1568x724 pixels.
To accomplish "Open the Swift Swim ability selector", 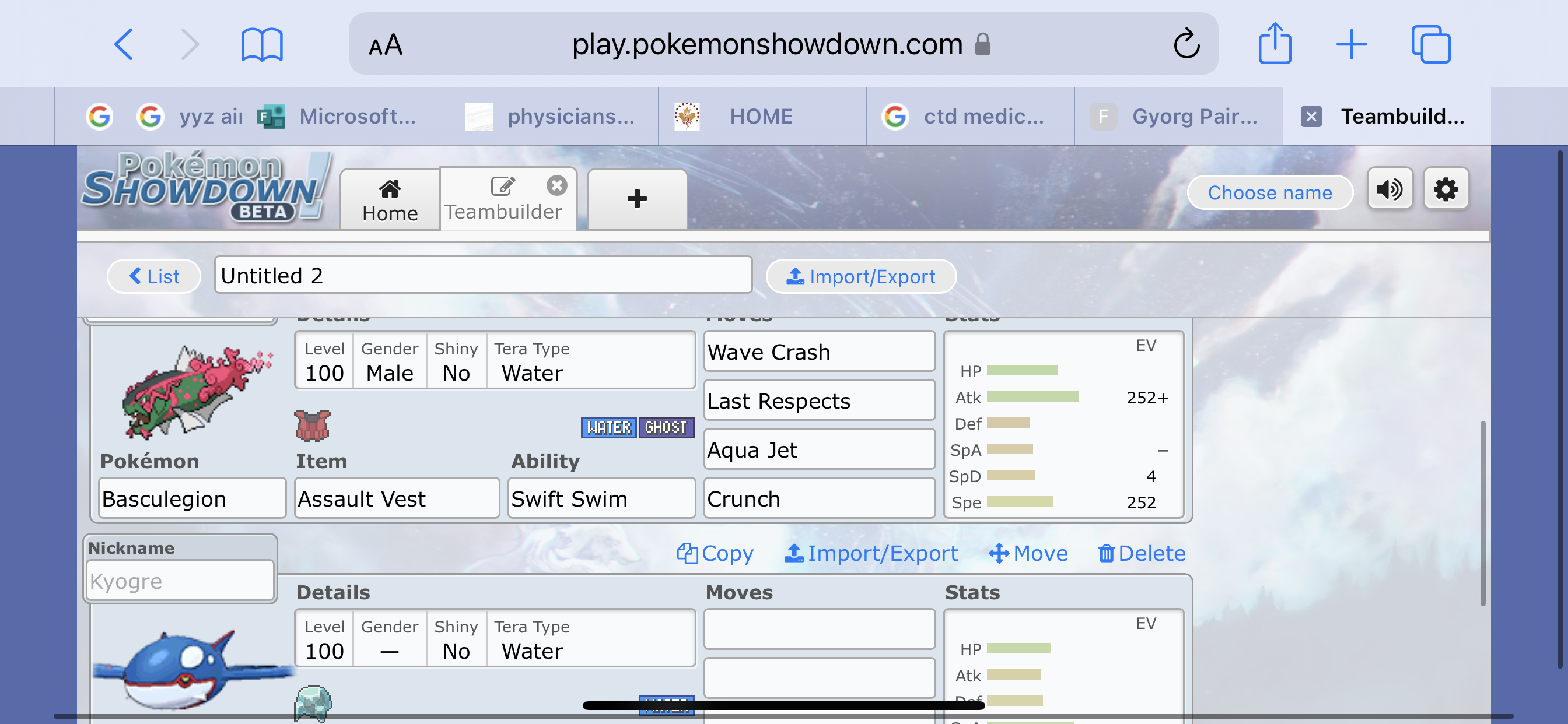I will (601, 499).
